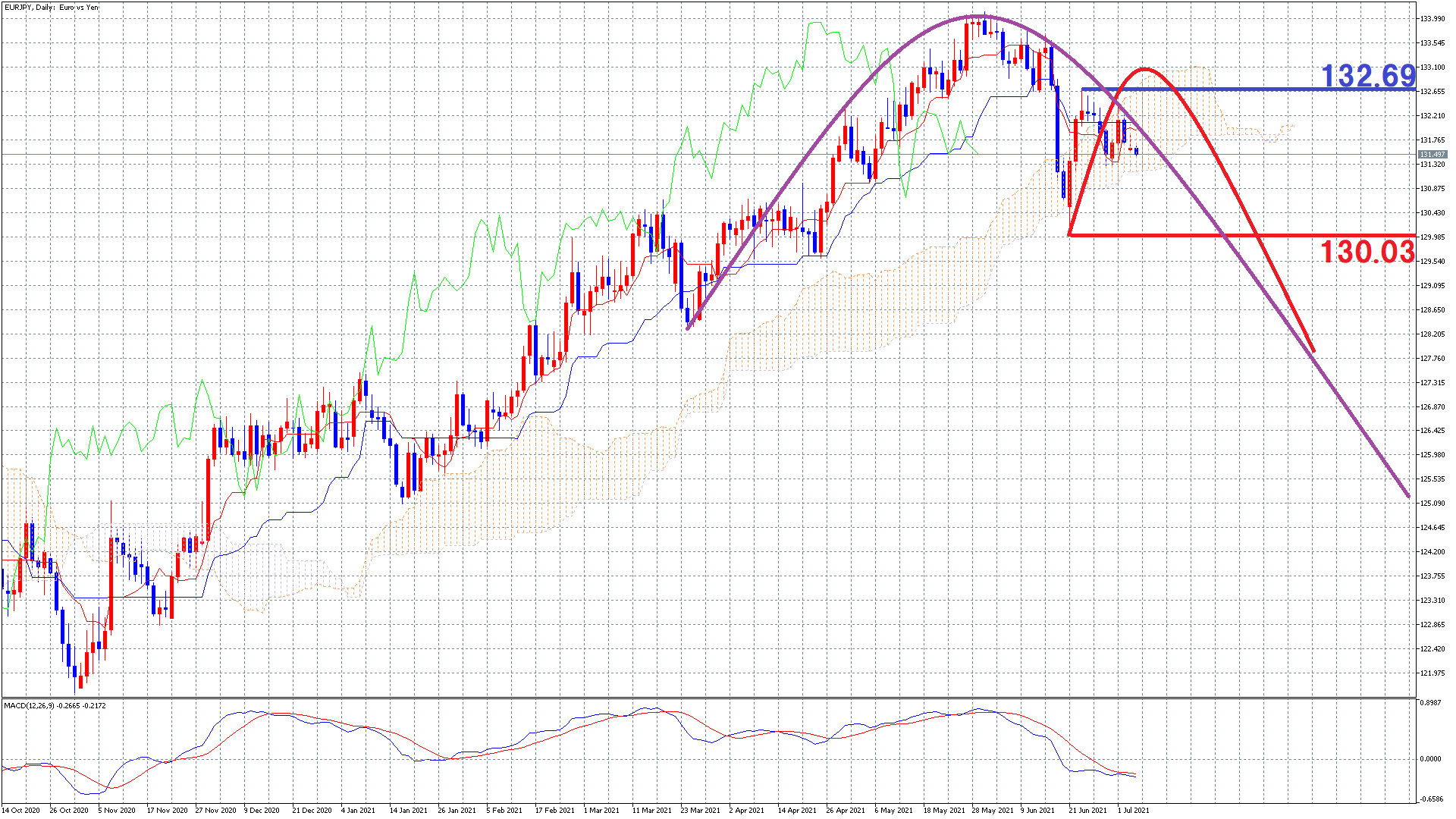Viewport: 1456px width, 819px height.
Task: Click the 14 Oct 2020 date label
Action: (x=20, y=811)
